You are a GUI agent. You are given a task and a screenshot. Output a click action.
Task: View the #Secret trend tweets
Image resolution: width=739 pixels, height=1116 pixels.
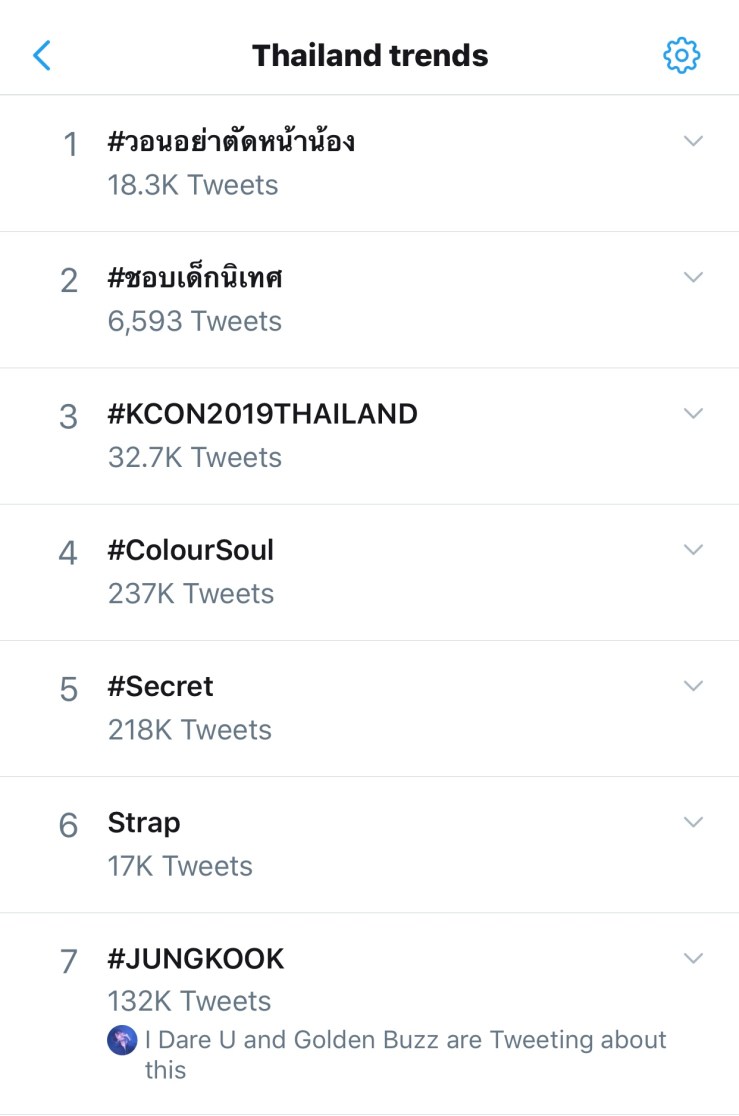pos(160,687)
